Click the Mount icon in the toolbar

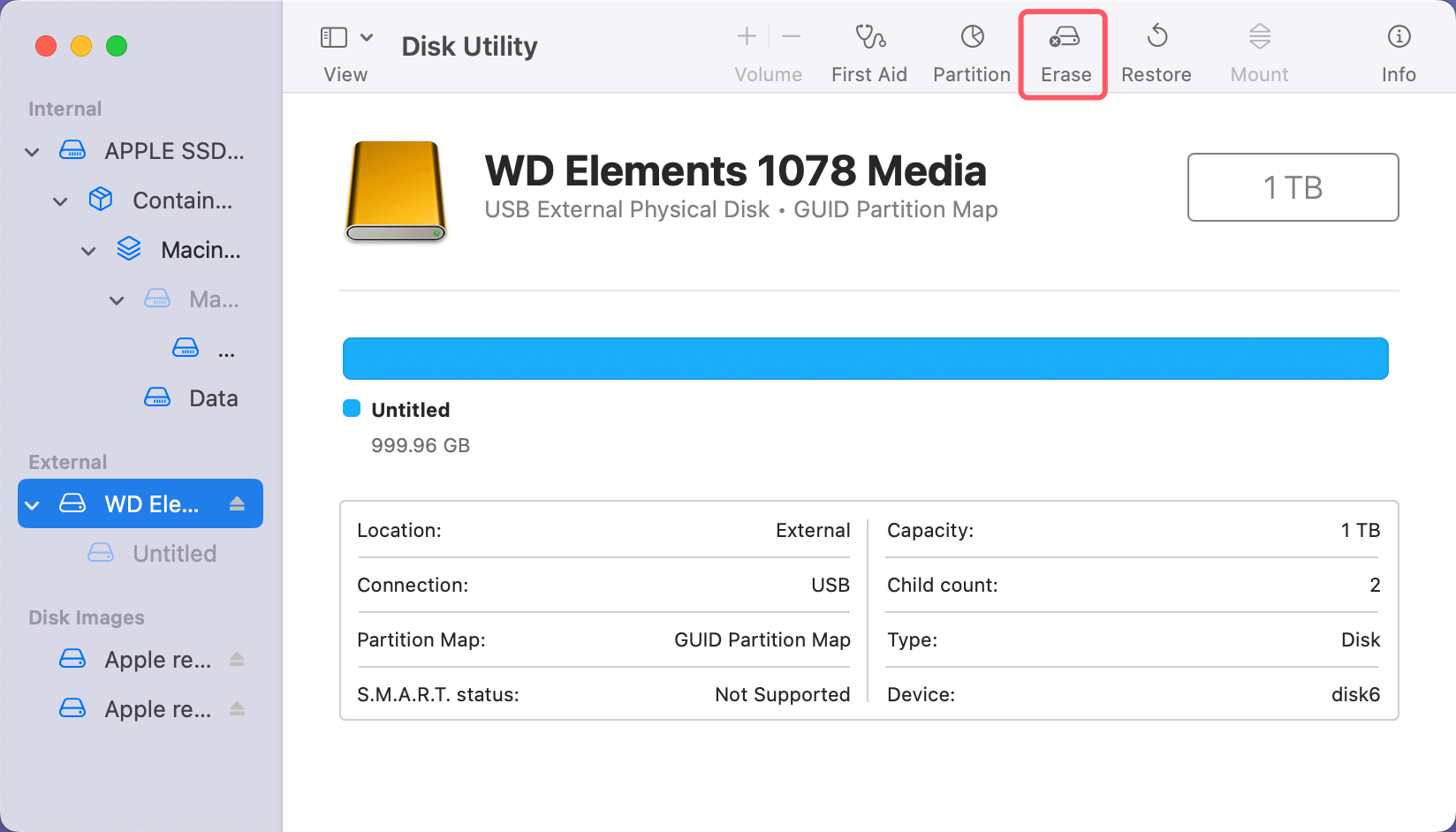click(x=1258, y=49)
